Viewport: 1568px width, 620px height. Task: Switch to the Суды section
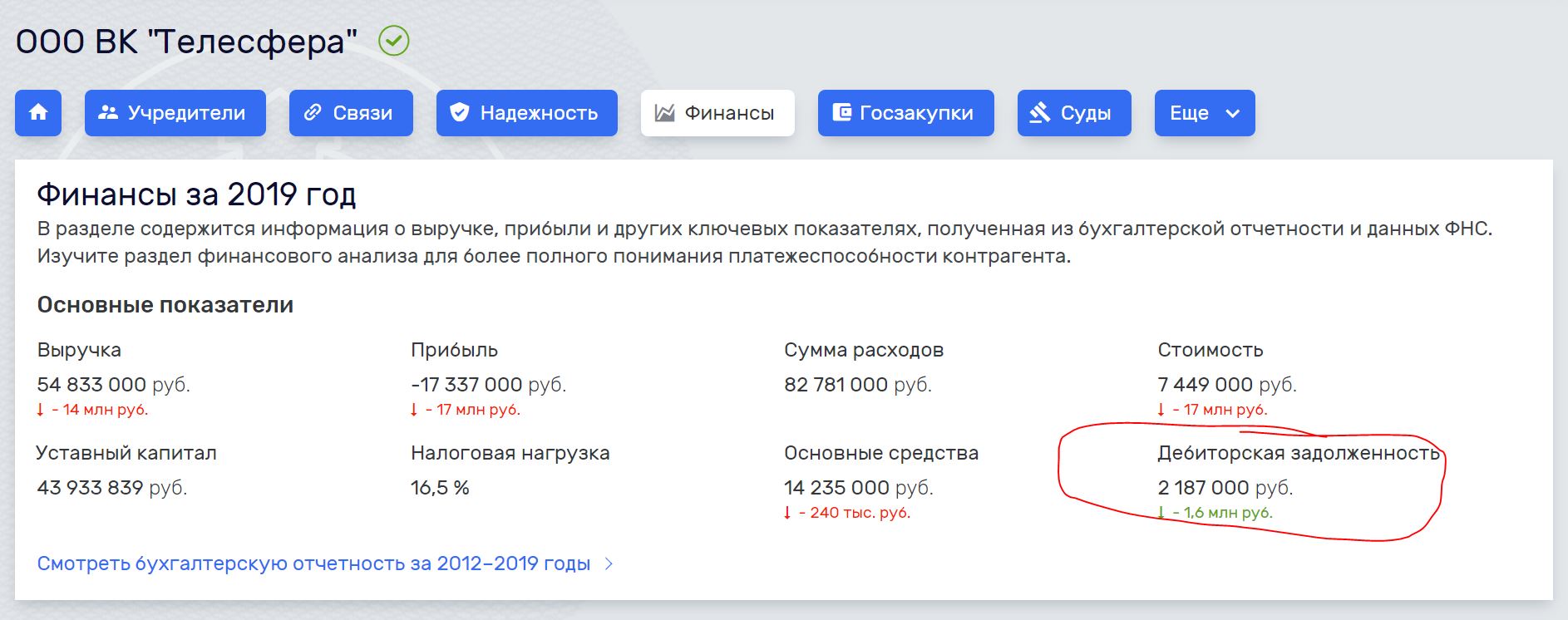[1074, 113]
